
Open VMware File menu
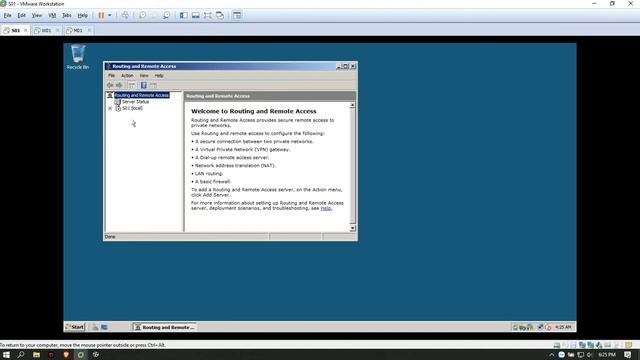pos(7,15)
